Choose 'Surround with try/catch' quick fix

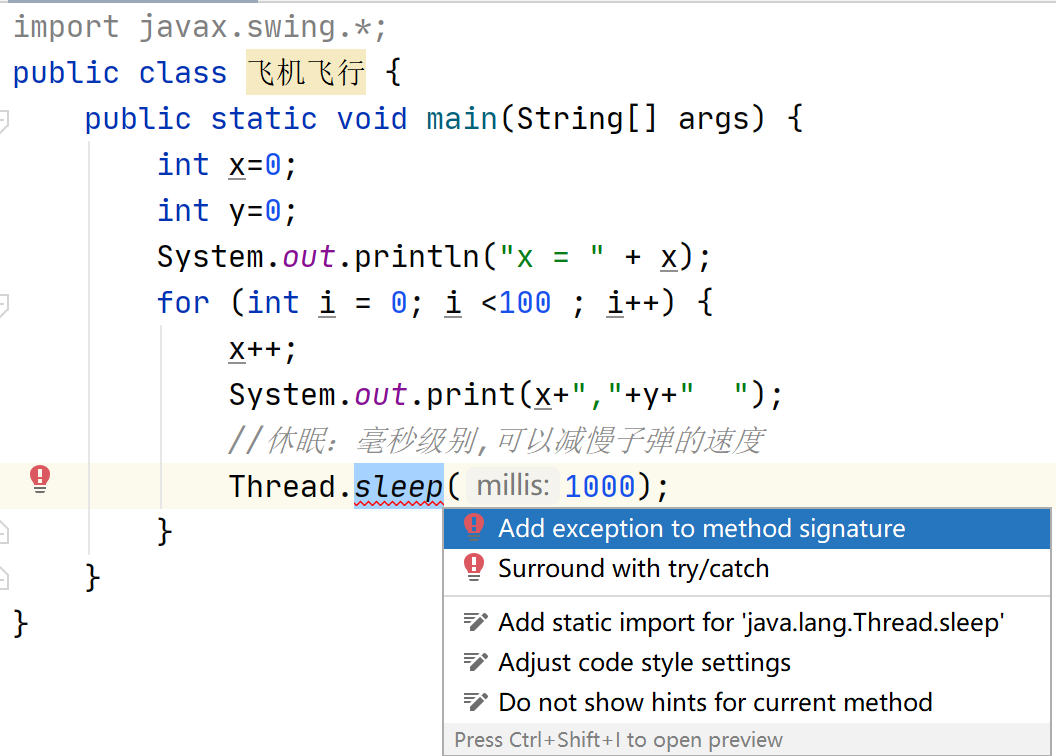click(747, 569)
